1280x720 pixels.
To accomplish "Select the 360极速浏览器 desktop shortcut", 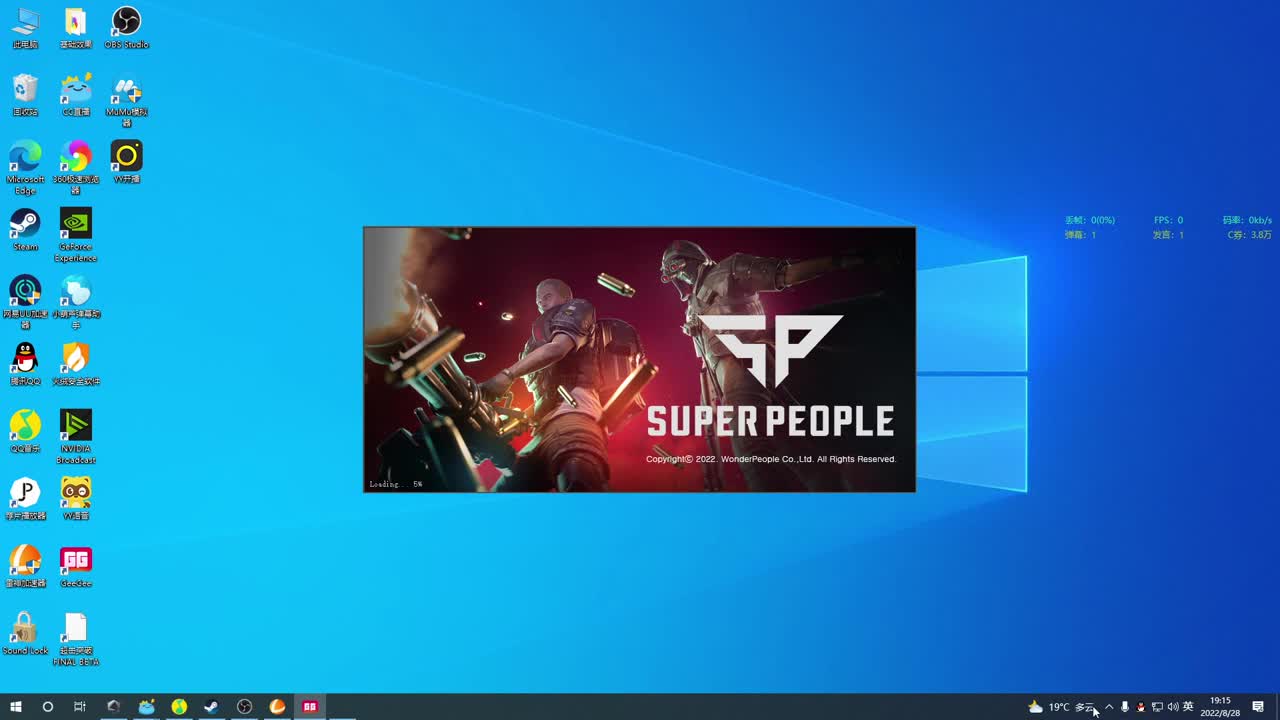I will (76, 167).
